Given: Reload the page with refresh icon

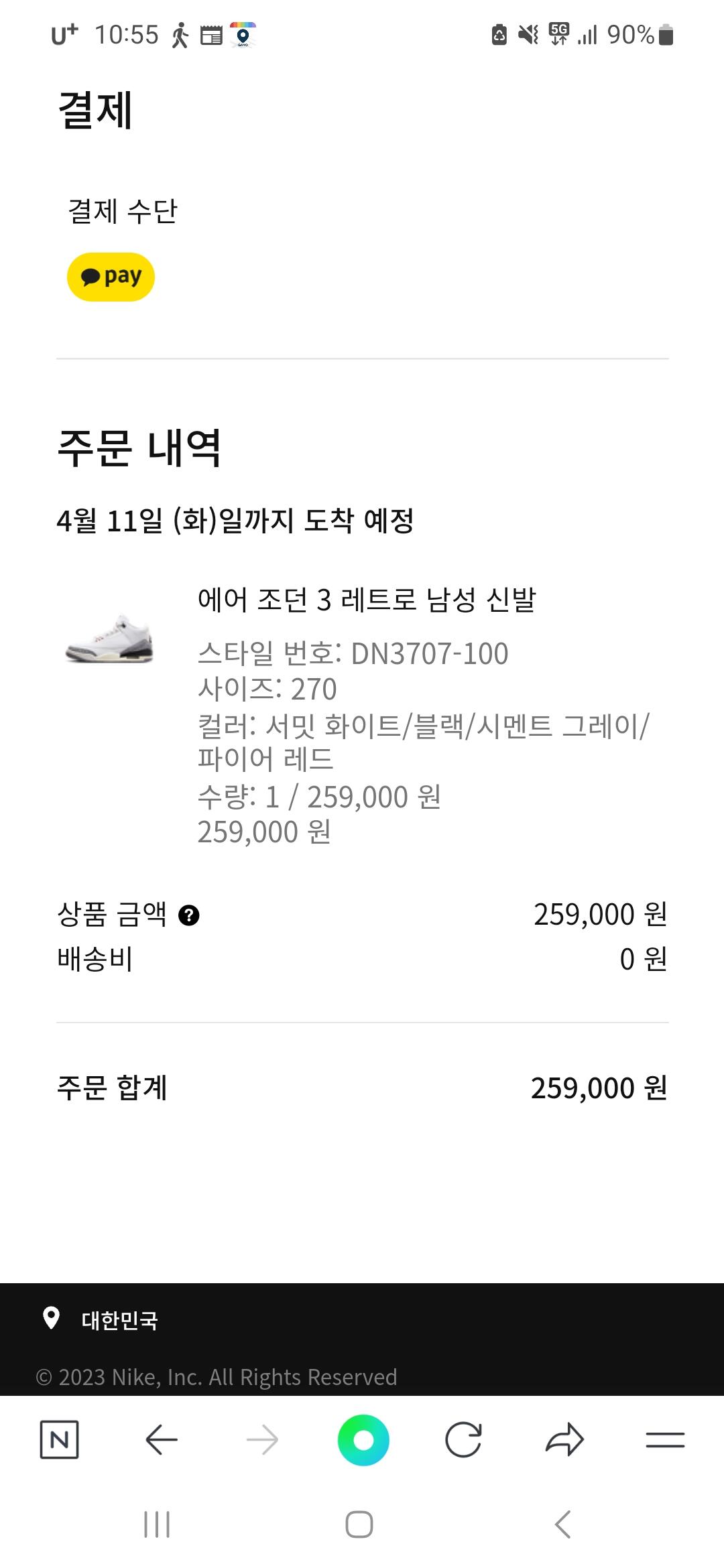Looking at the screenshot, I should pyautogui.click(x=463, y=1439).
